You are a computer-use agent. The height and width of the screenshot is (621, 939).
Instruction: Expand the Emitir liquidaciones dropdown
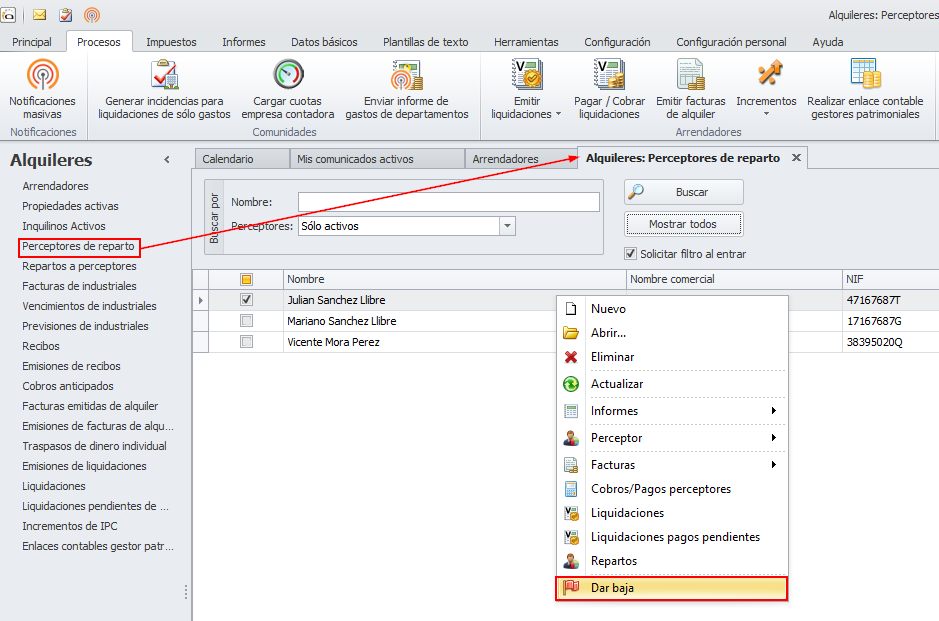click(557, 114)
